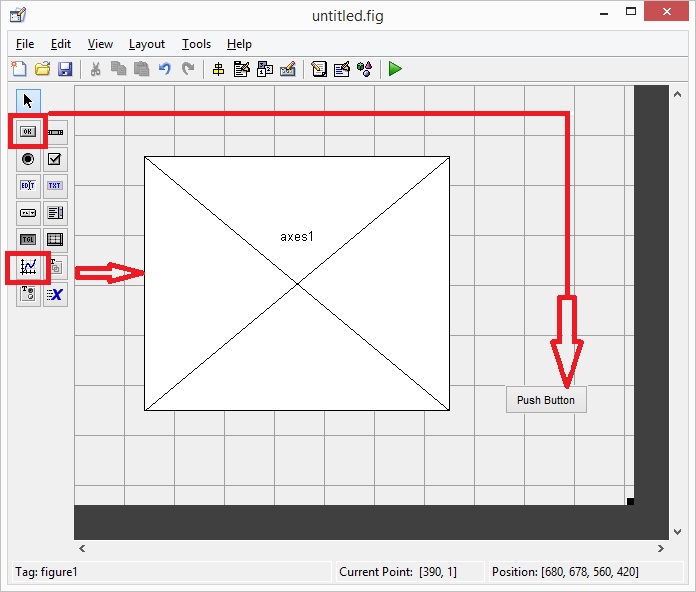Click the vertical scrollbar down arrow
Viewport: 696px width, 592px height.
pos(677,532)
